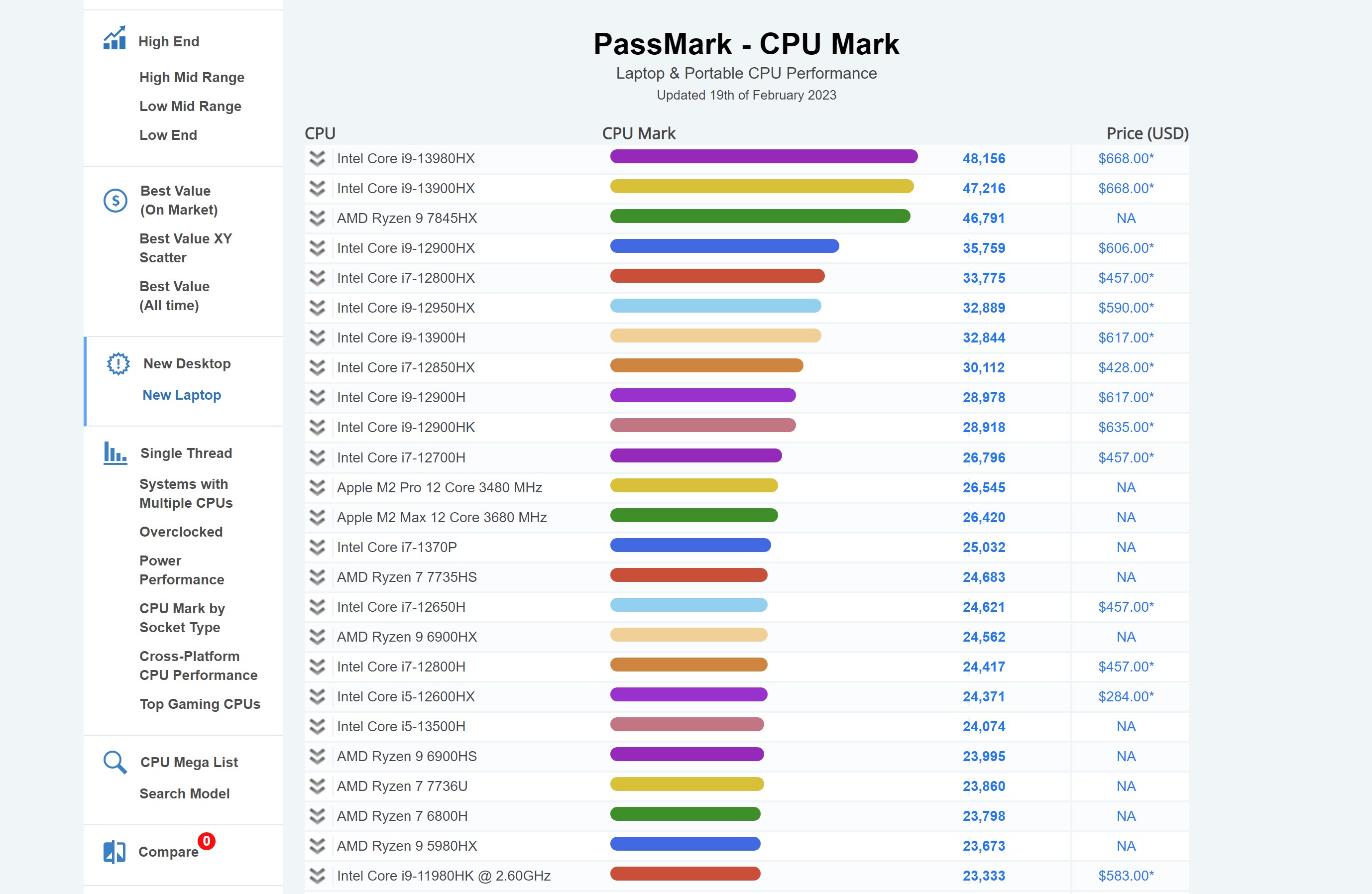Viewport: 1372px width, 894px height.
Task: Expand the AMD Ryzen 7 7735HS row chevron
Action: pyautogui.click(x=317, y=577)
